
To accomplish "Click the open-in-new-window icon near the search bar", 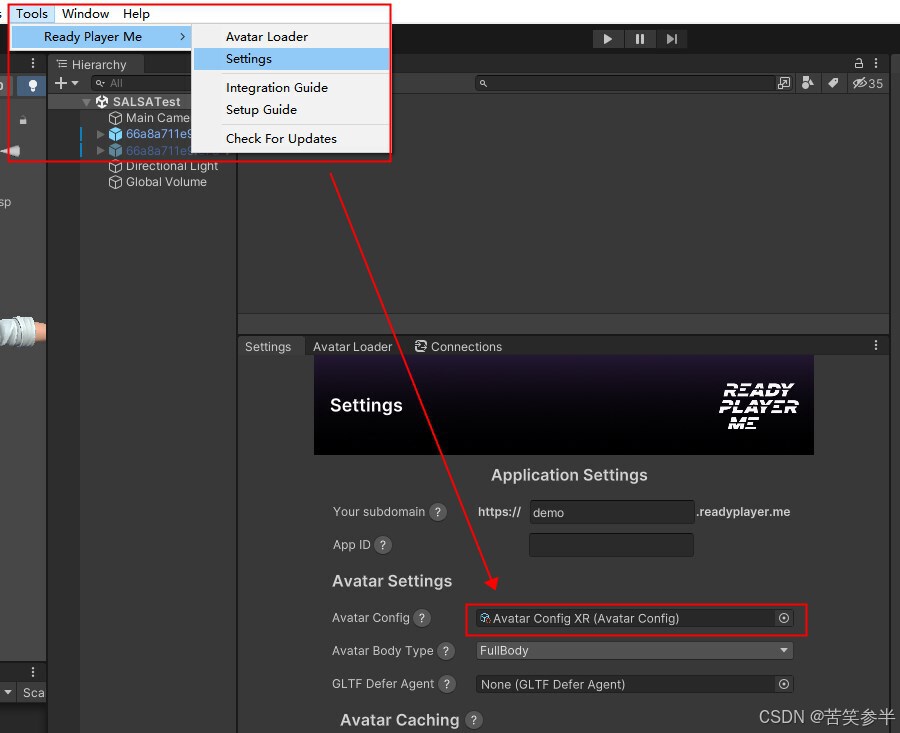I will pyautogui.click(x=784, y=84).
